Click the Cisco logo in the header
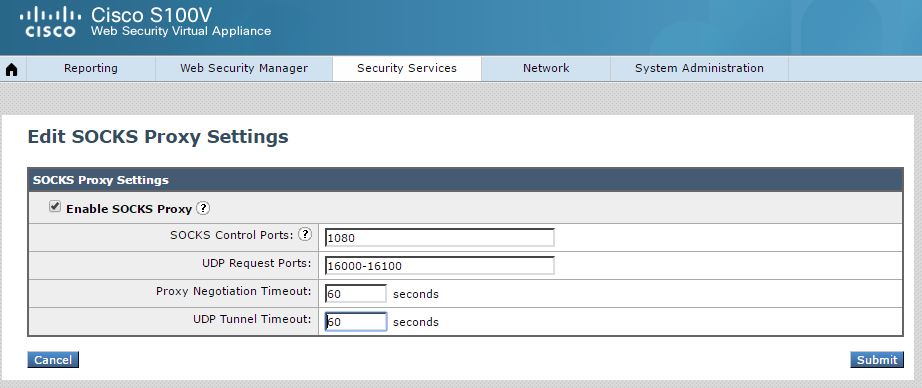This screenshot has height=388, width=922. [x=50, y=22]
